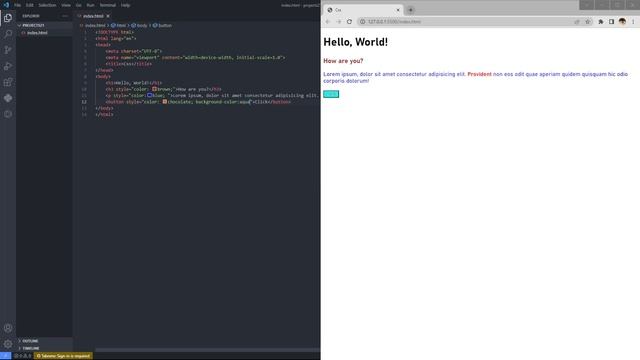Screen dimensions: 640x360
Task: Click the blue color swatch in code
Action: [x=150, y=95]
